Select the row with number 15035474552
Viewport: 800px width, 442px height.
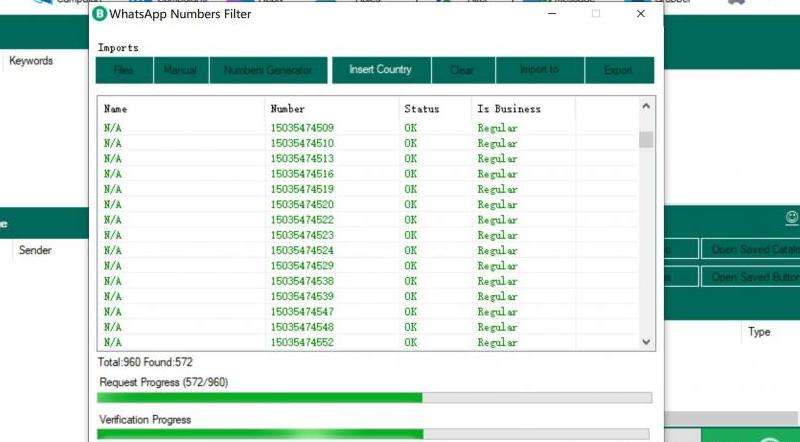[302, 342]
